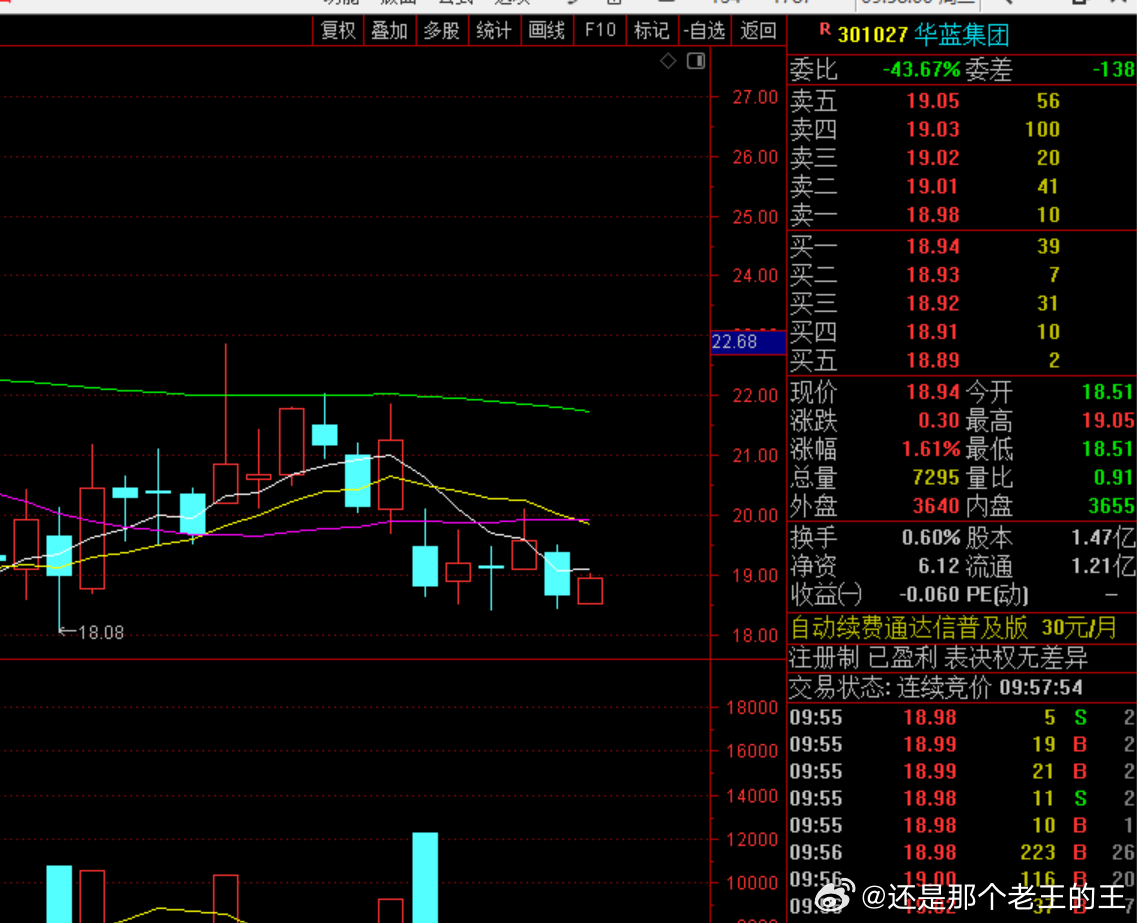Select the tallest cyan volume bar
The width and height of the screenshot is (1137, 923).
click(425, 877)
